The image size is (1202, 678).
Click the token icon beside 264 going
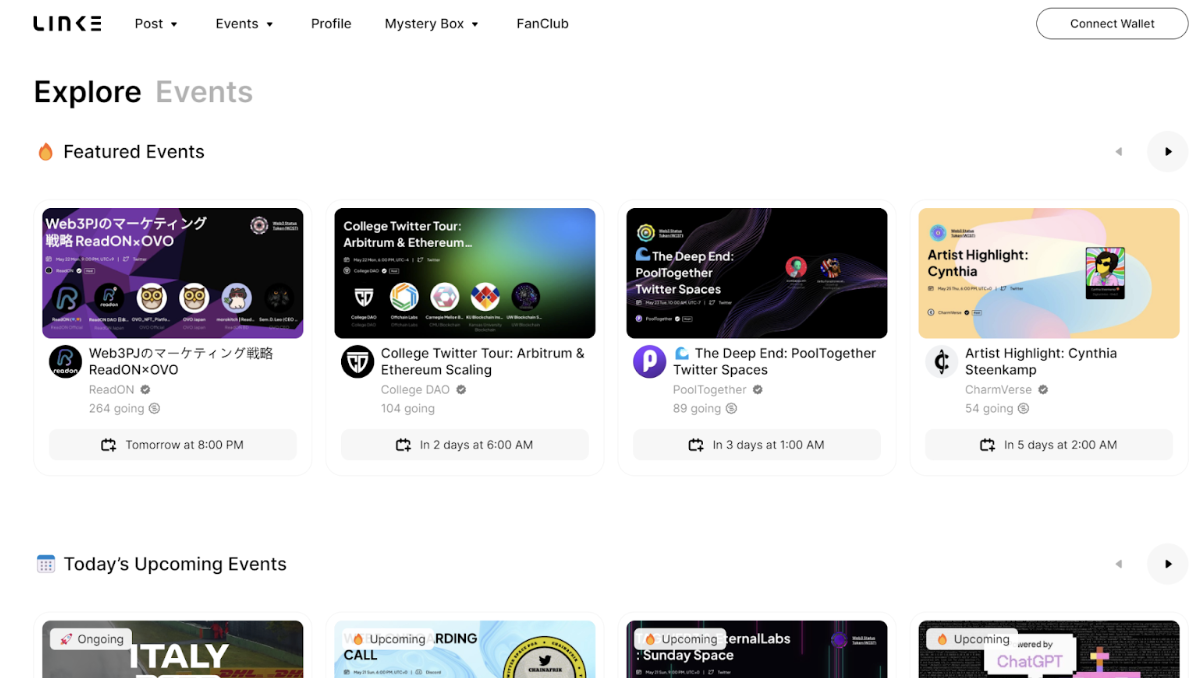tap(154, 408)
